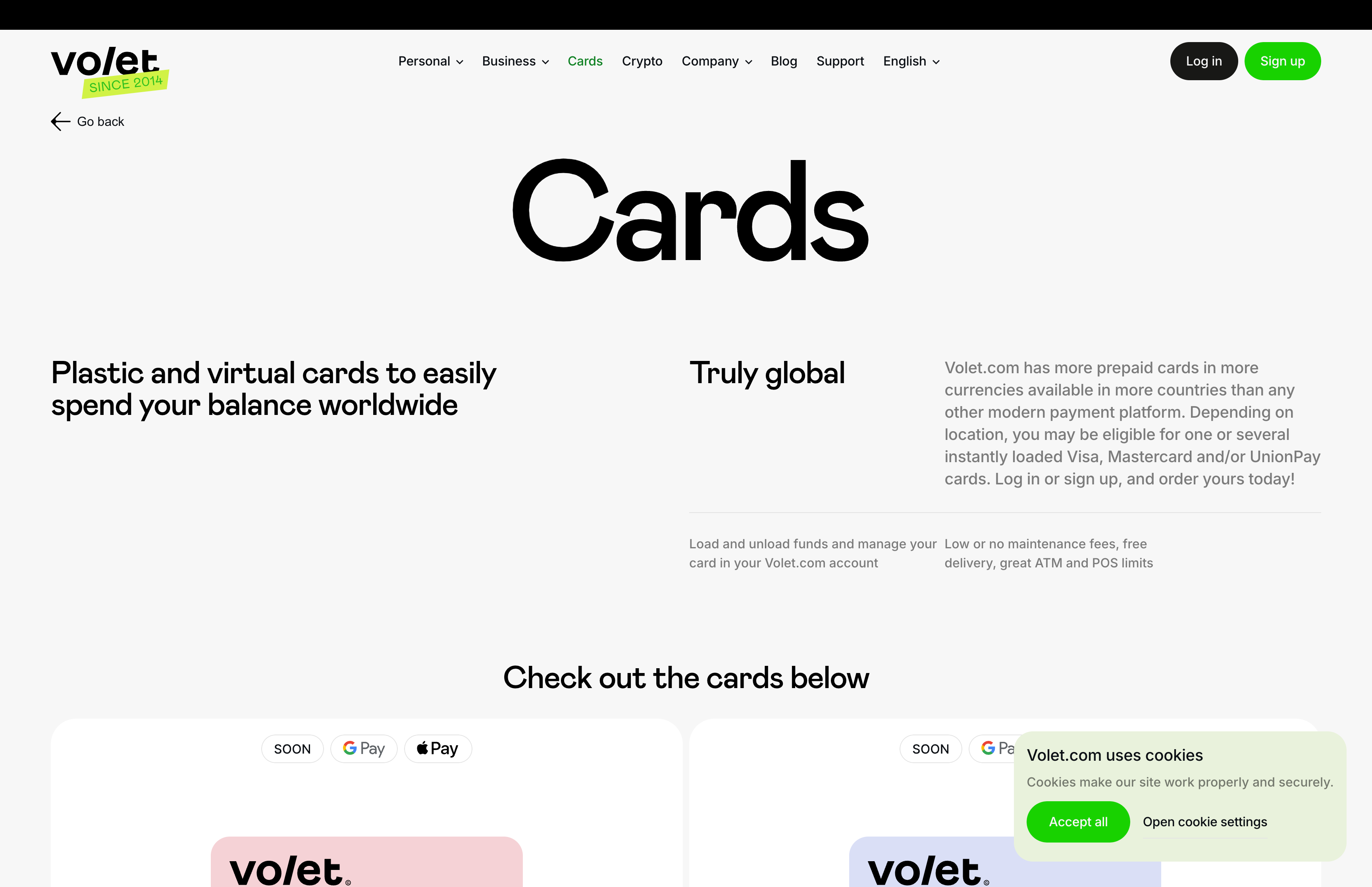Click the Go back navigation link
Image resolution: width=1372 pixels, height=887 pixels.
(88, 121)
